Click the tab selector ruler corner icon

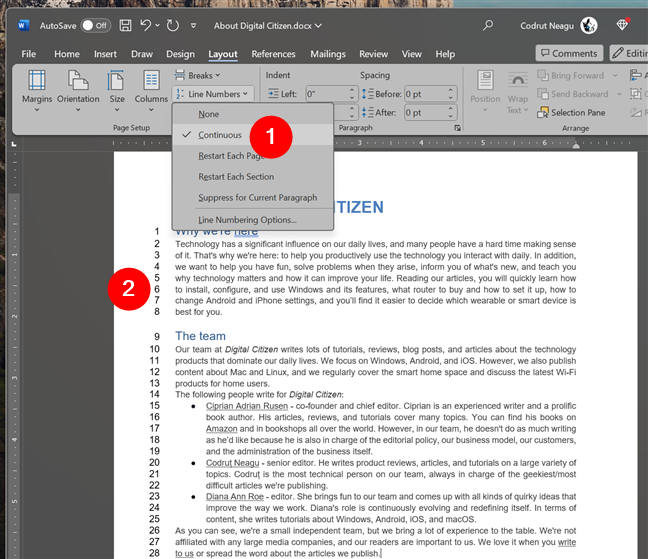(14, 144)
